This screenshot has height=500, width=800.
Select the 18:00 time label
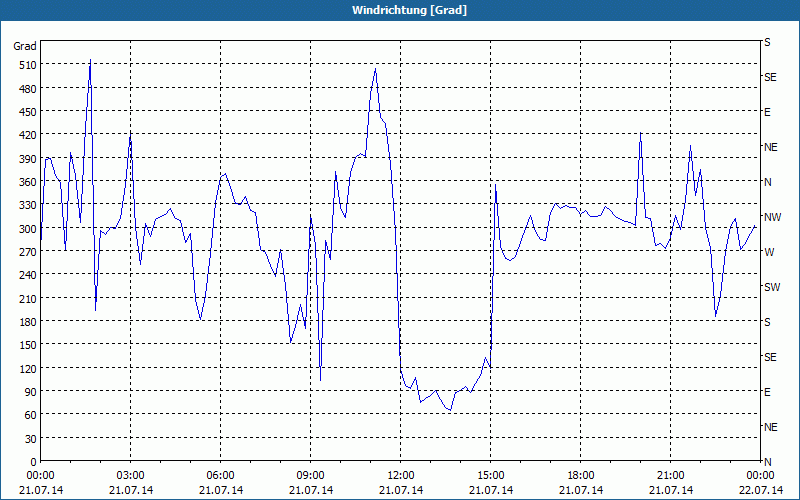pyautogui.click(x=581, y=476)
